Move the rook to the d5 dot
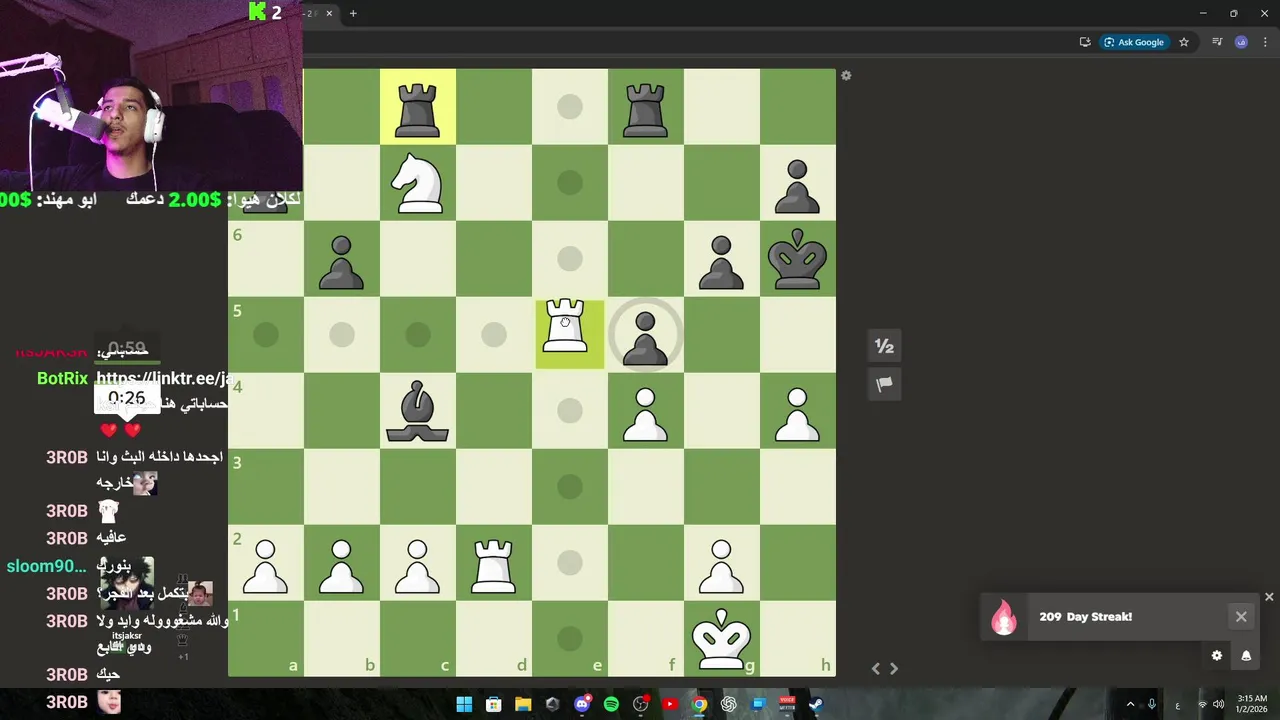The height and width of the screenshot is (720, 1280). 494,334
